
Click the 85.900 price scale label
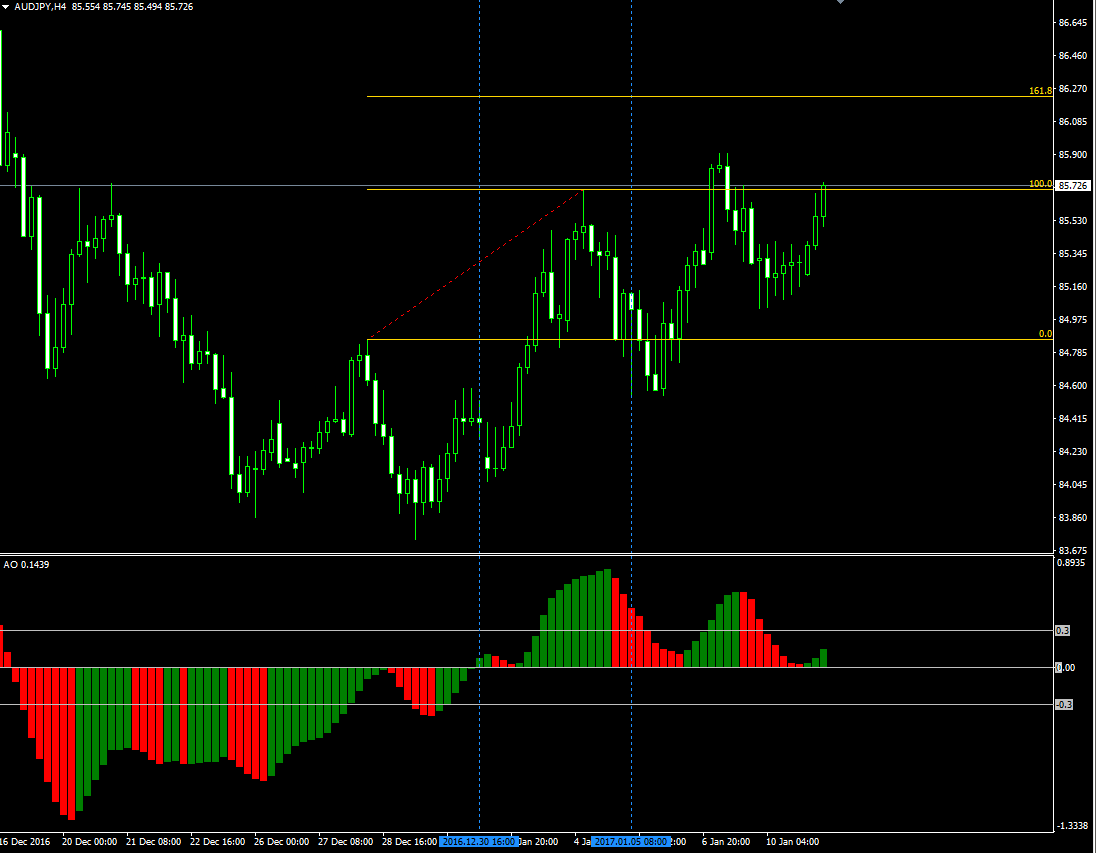[1073, 155]
